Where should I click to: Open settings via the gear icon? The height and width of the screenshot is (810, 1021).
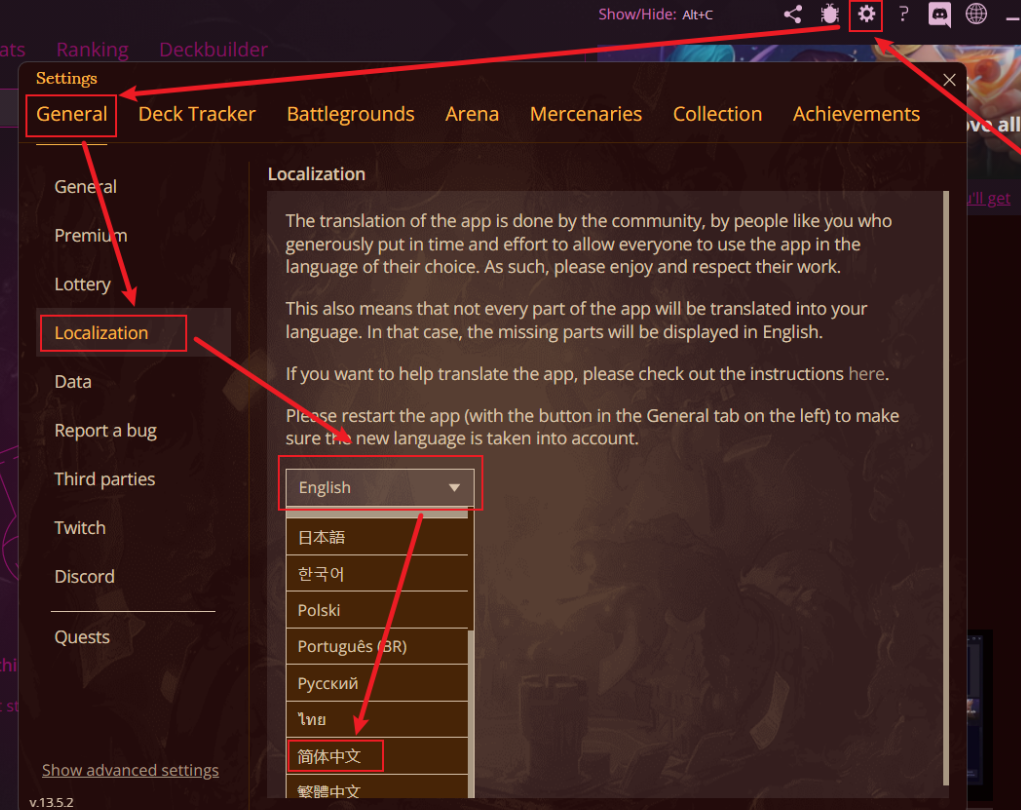point(866,14)
